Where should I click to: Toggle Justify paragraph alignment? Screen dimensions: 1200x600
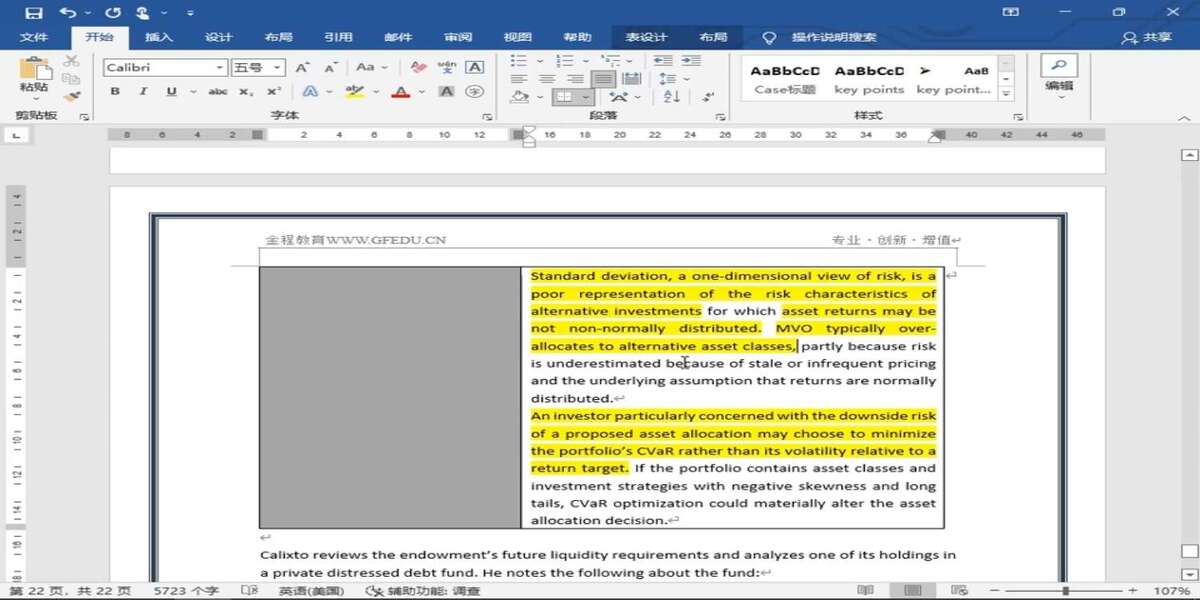click(x=603, y=79)
